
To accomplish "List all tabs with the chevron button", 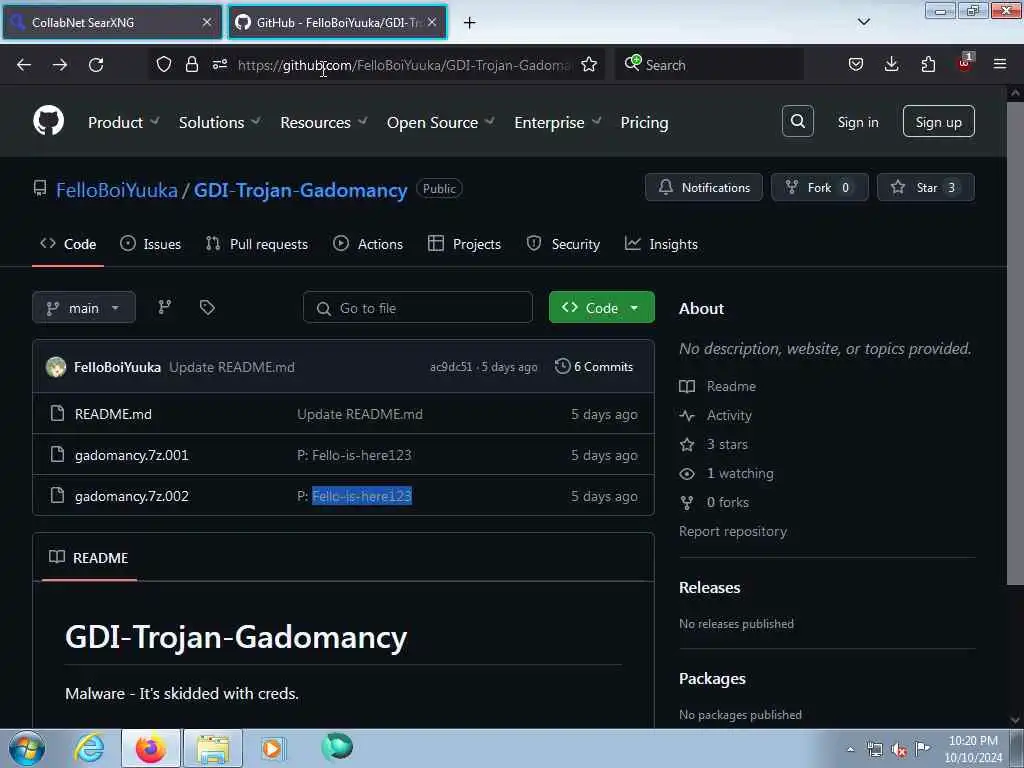I will [x=863, y=22].
